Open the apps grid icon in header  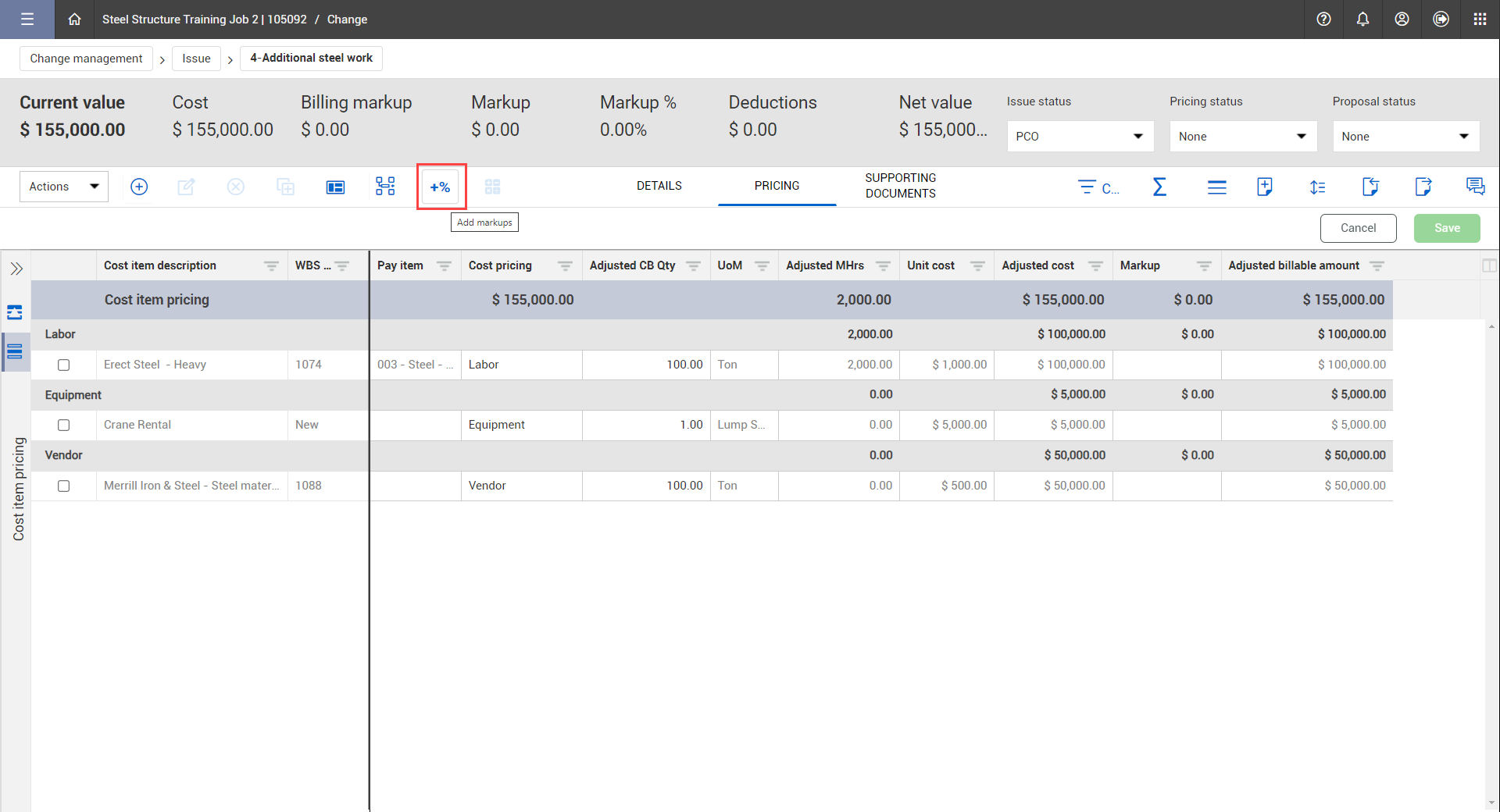[1480, 20]
